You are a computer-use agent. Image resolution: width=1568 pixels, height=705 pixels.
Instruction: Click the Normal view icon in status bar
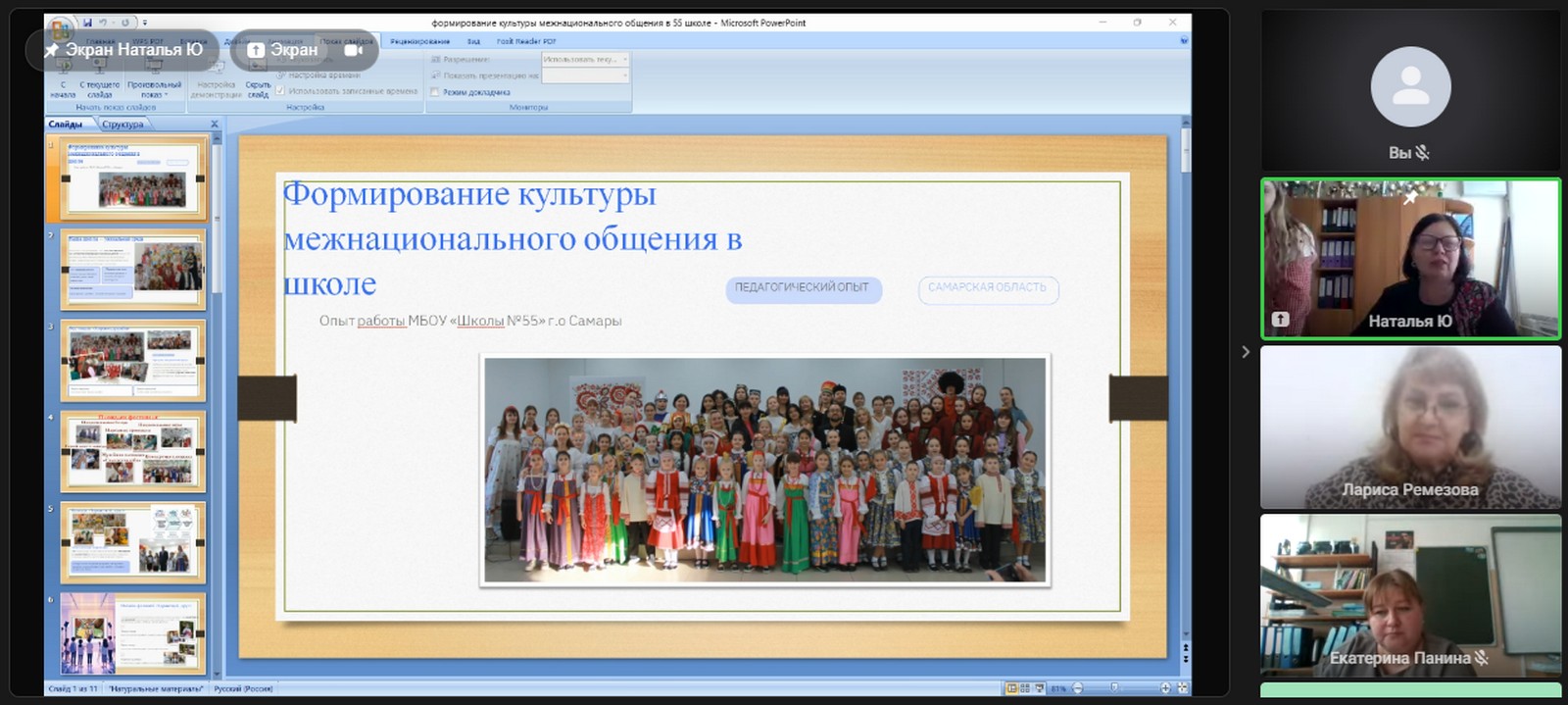1011,688
